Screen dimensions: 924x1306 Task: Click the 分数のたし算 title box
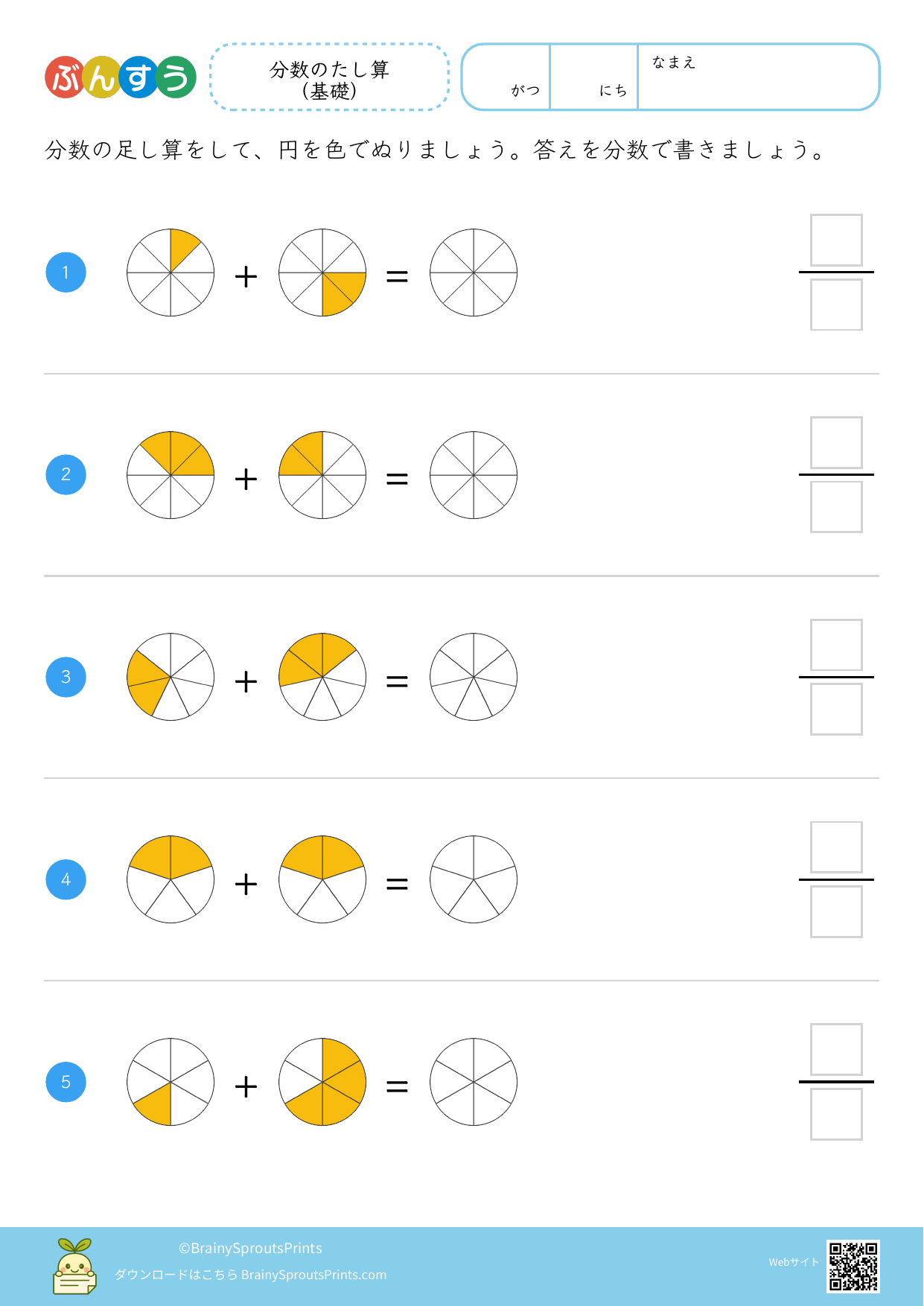coord(330,78)
